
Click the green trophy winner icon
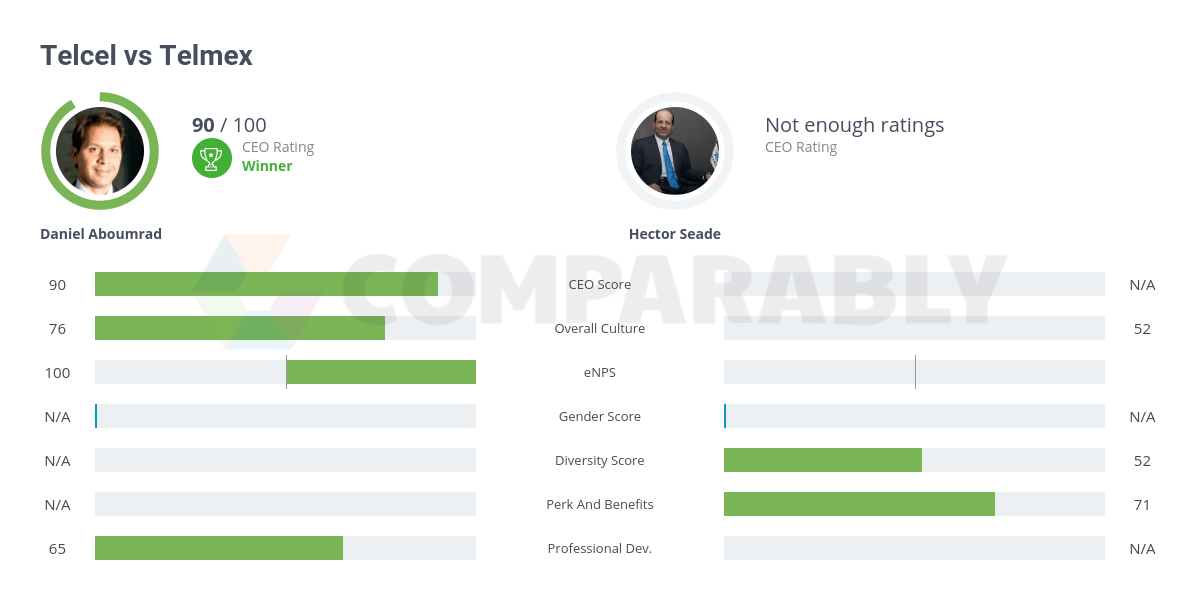click(x=211, y=157)
